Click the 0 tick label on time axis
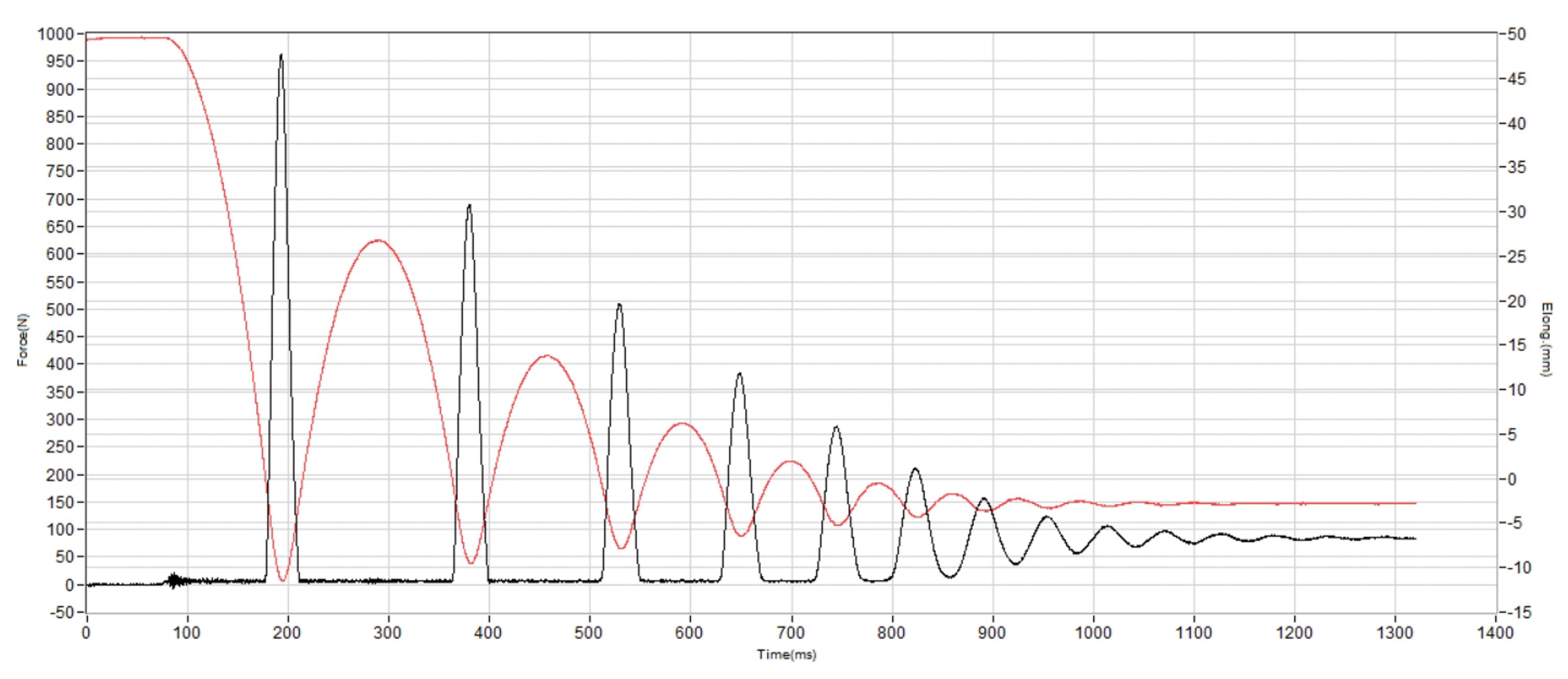Viewport: 1568px width, 679px height. coord(86,632)
